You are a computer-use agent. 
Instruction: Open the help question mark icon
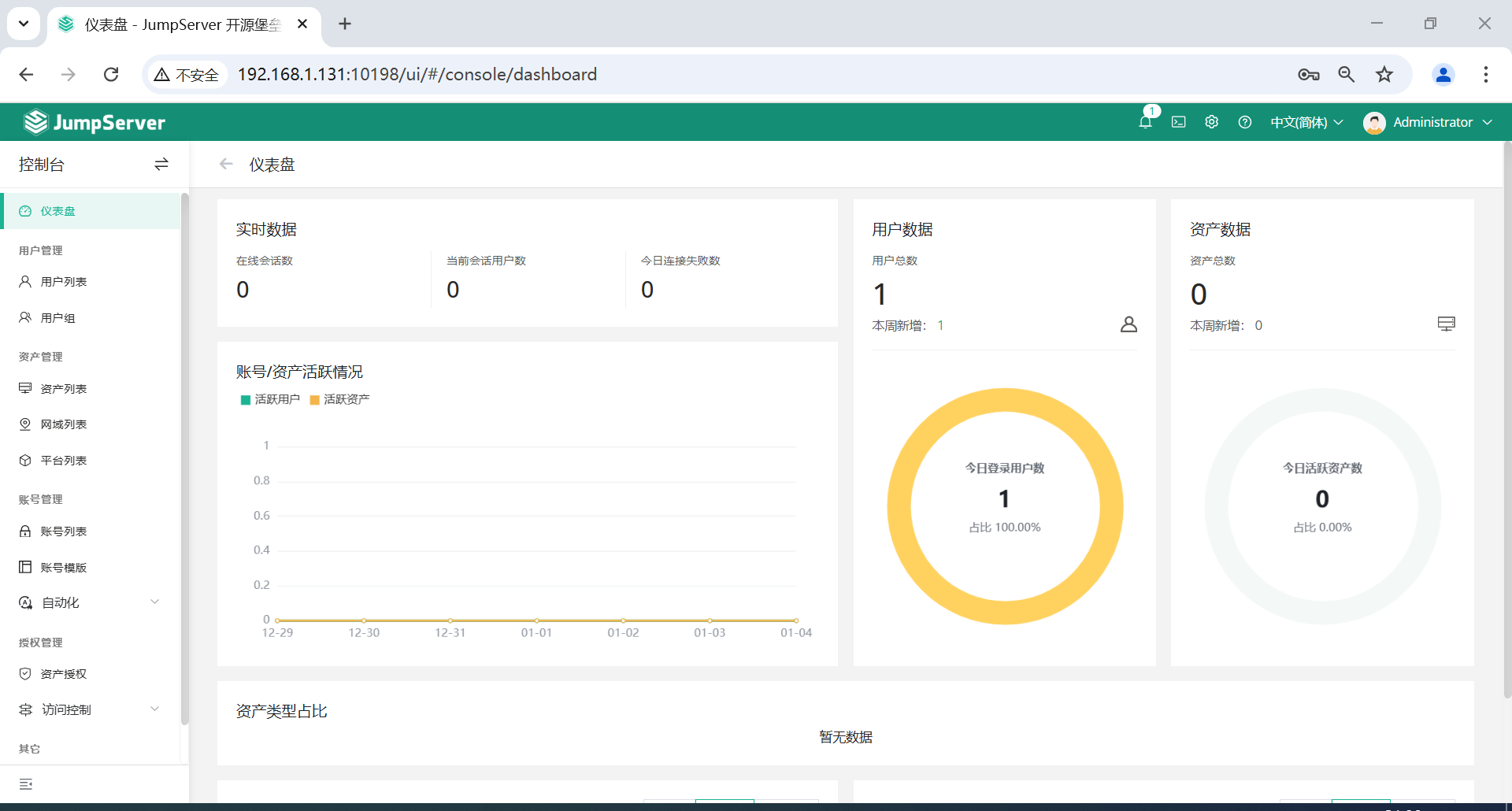click(1244, 122)
